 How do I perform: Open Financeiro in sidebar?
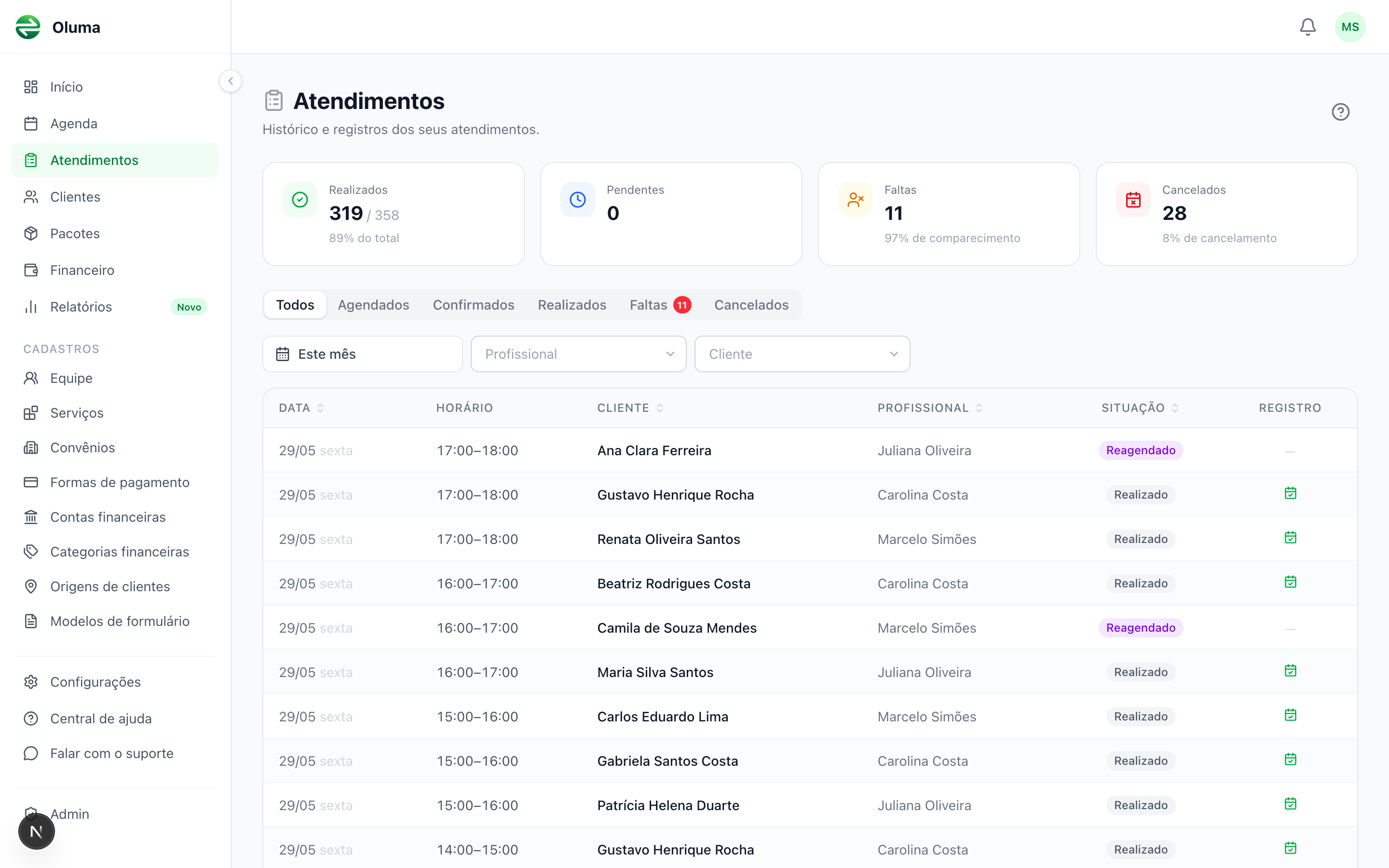[x=115, y=270]
